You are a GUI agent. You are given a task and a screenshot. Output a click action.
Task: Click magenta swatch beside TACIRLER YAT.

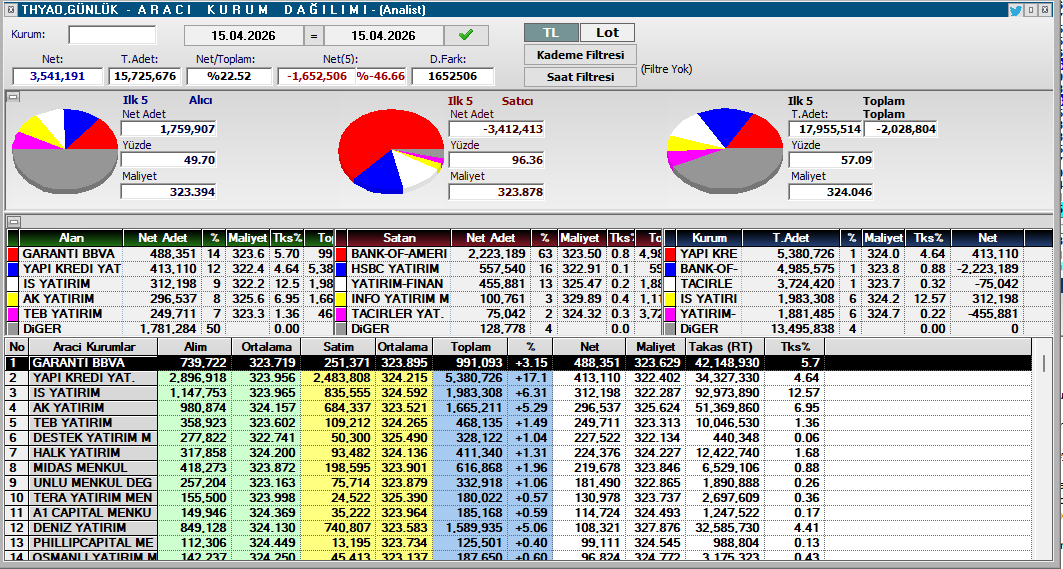[x=342, y=313]
